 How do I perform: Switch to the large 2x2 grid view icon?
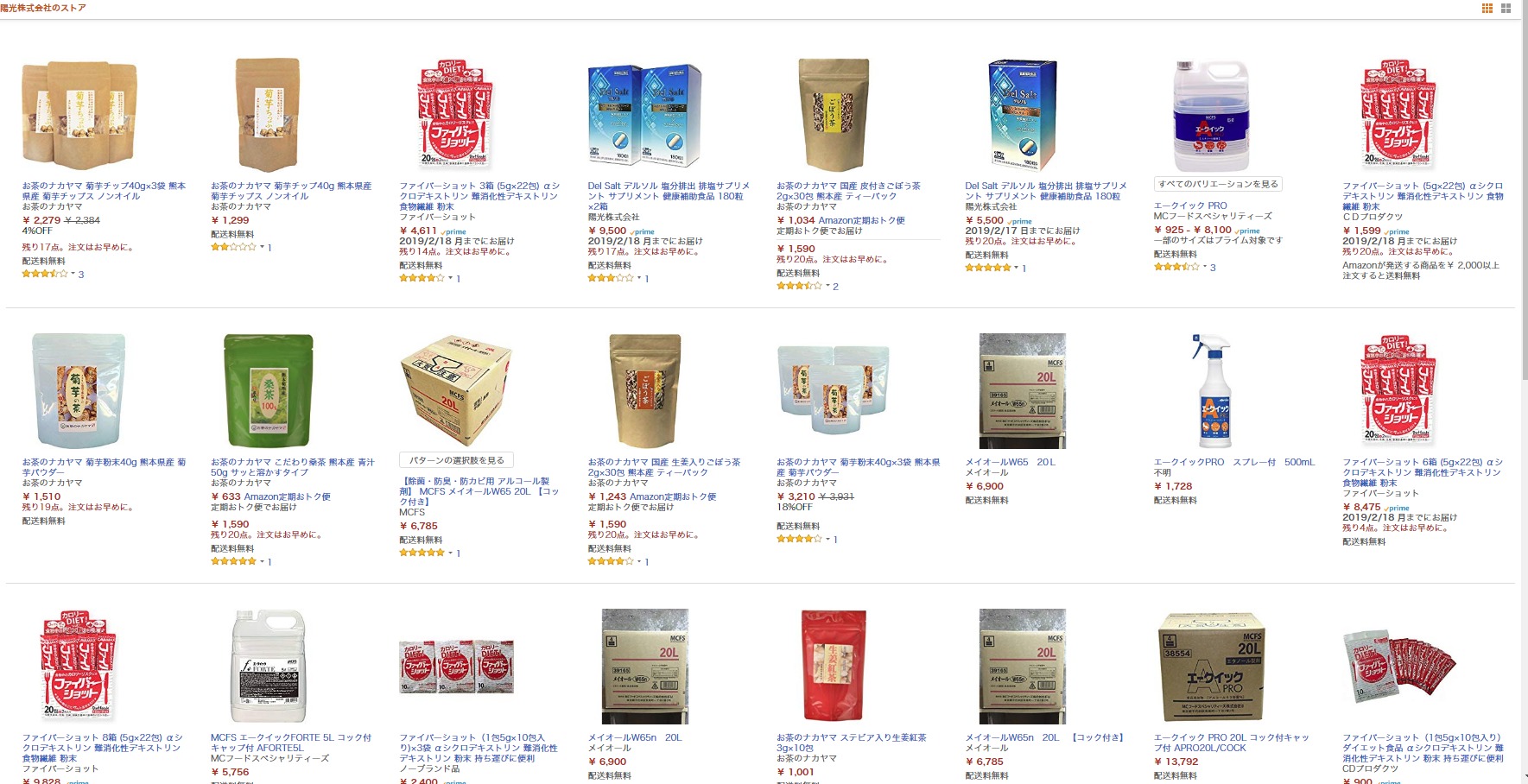click(1506, 8)
